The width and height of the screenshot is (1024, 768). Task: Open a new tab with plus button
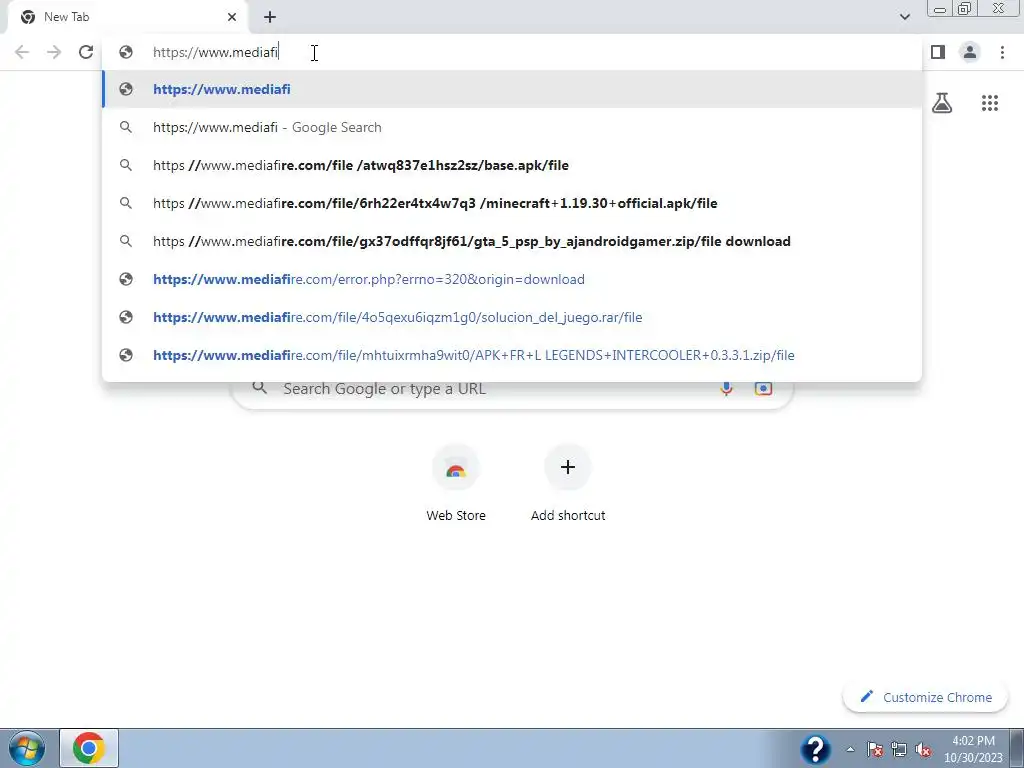coord(270,17)
